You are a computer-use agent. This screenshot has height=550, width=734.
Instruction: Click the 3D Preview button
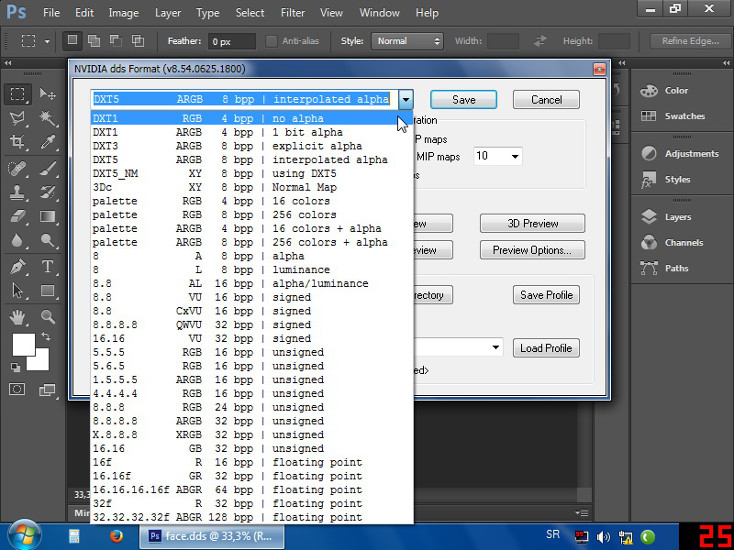[x=533, y=223]
